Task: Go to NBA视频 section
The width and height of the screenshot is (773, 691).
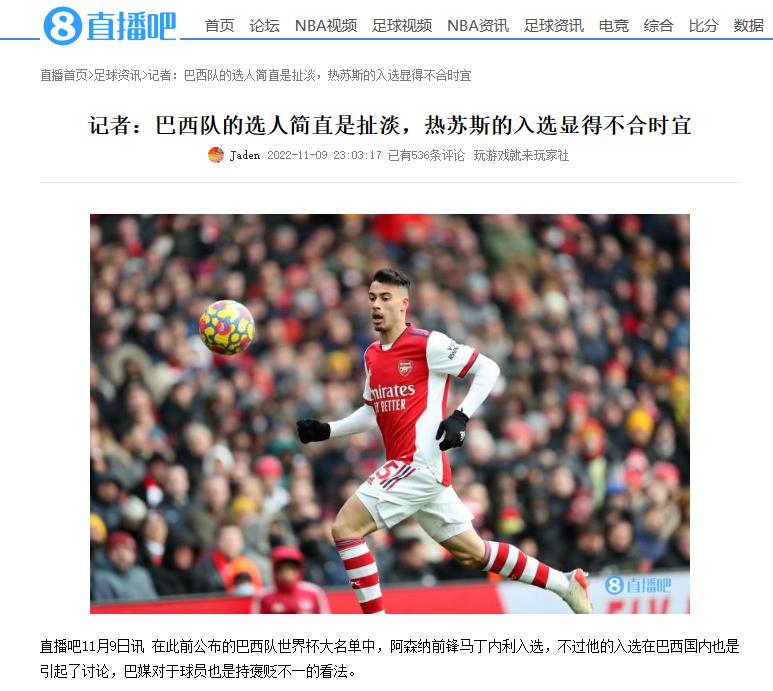Action: 326,26
